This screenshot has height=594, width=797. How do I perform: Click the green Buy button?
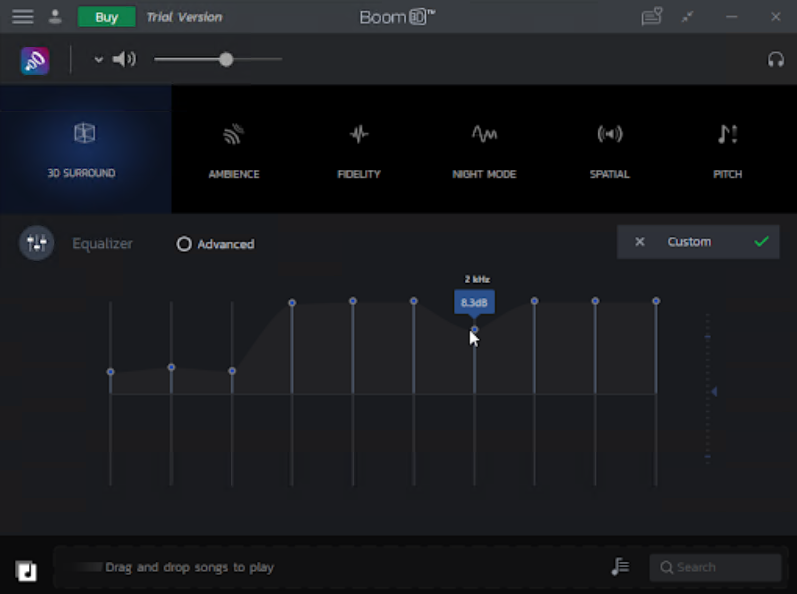[106, 17]
